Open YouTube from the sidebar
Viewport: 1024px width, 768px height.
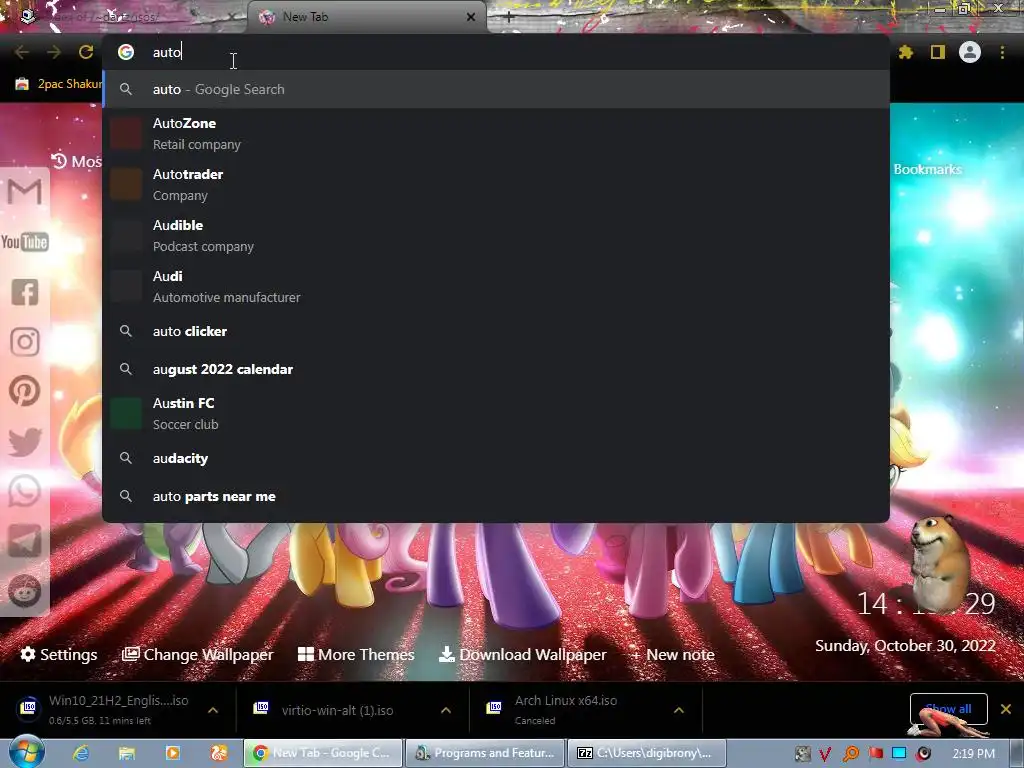coord(25,242)
